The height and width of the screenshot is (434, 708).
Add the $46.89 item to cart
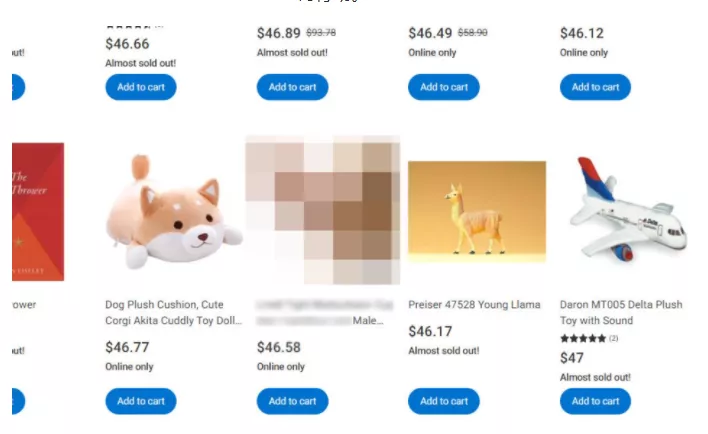tap(293, 87)
